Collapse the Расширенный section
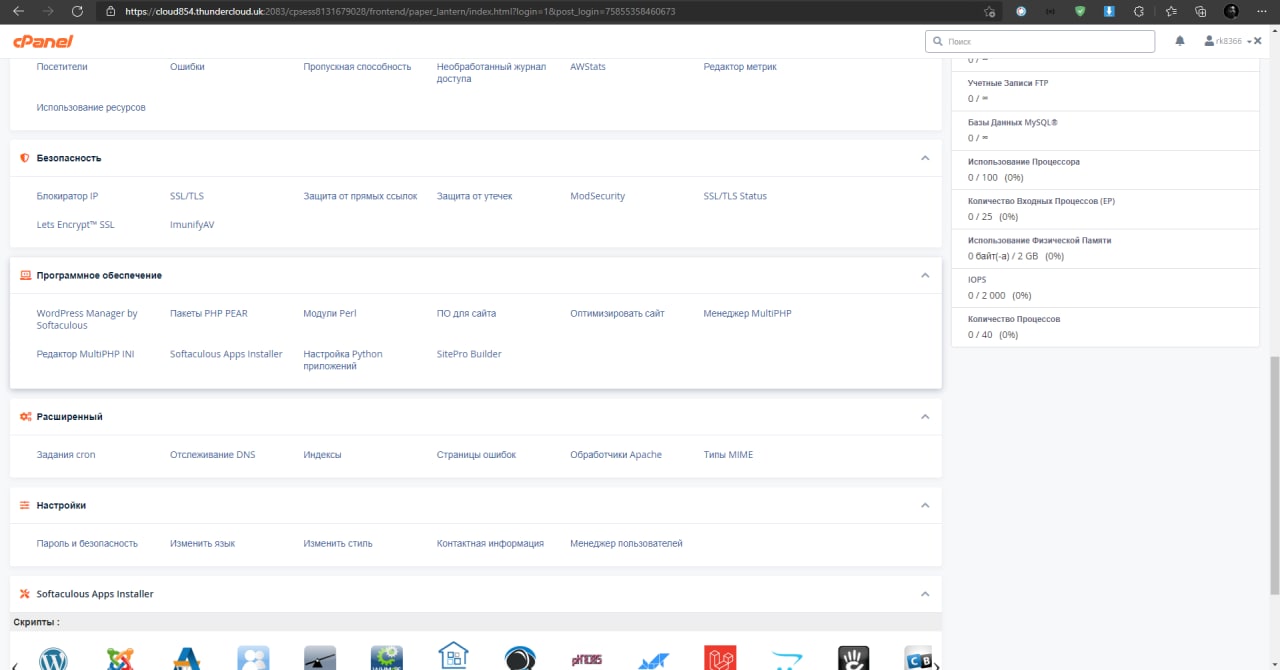1280x670 pixels. pos(925,416)
